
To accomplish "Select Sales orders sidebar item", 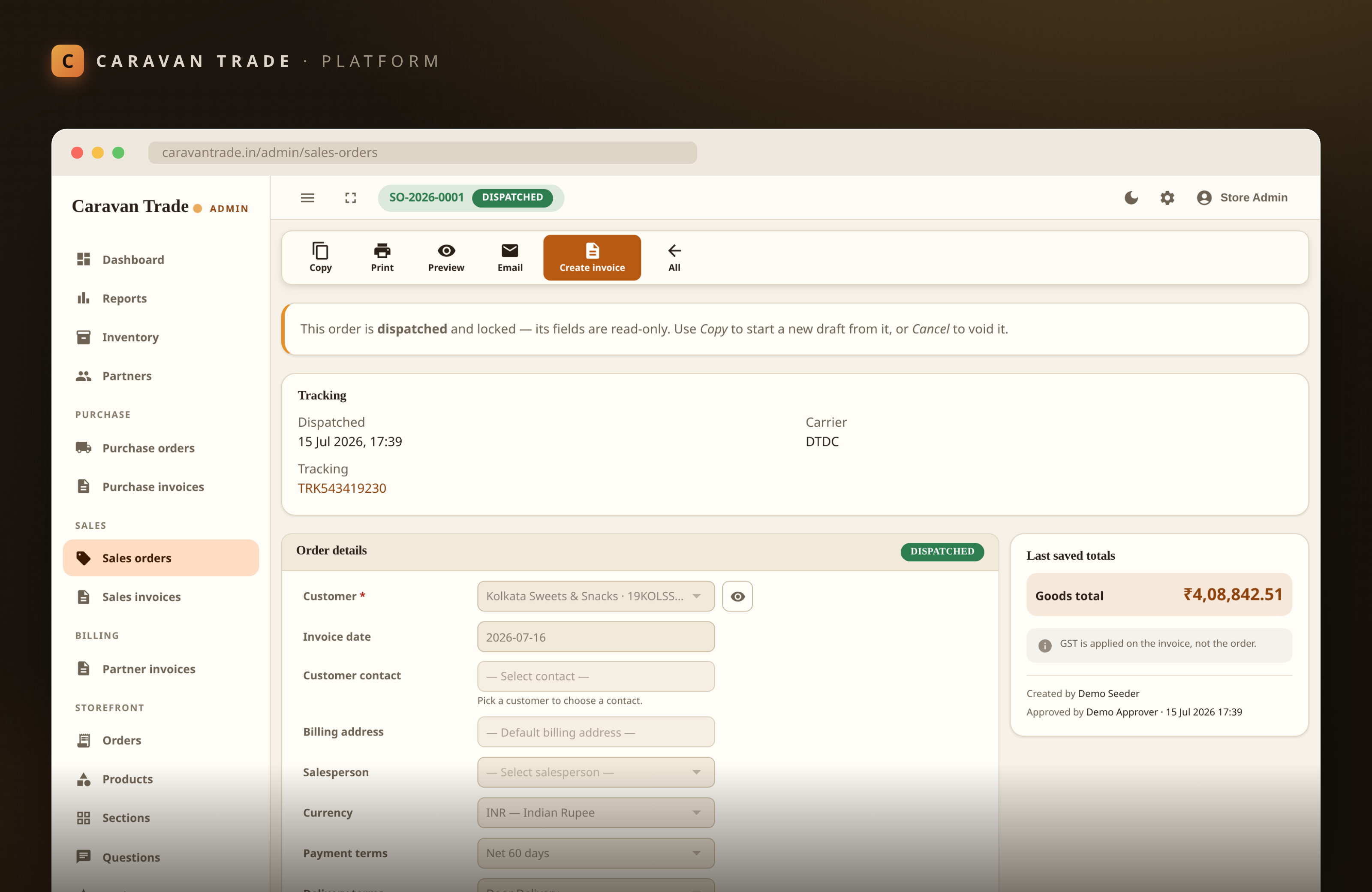I will pos(161,557).
